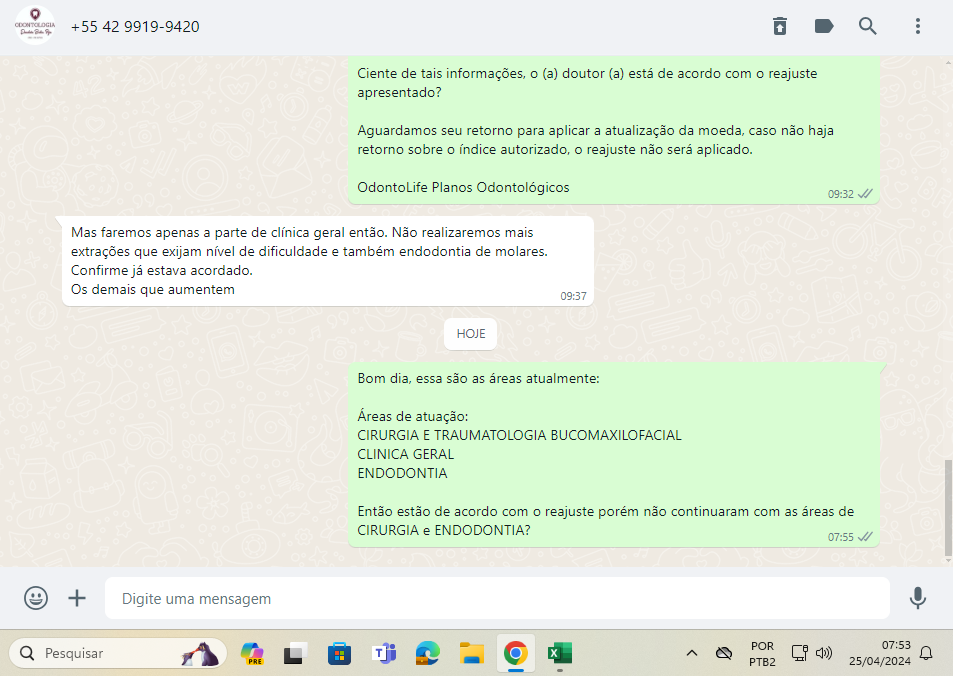Open Microsoft Store from taskbar
The image size is (953, 676).
point(339,654)
